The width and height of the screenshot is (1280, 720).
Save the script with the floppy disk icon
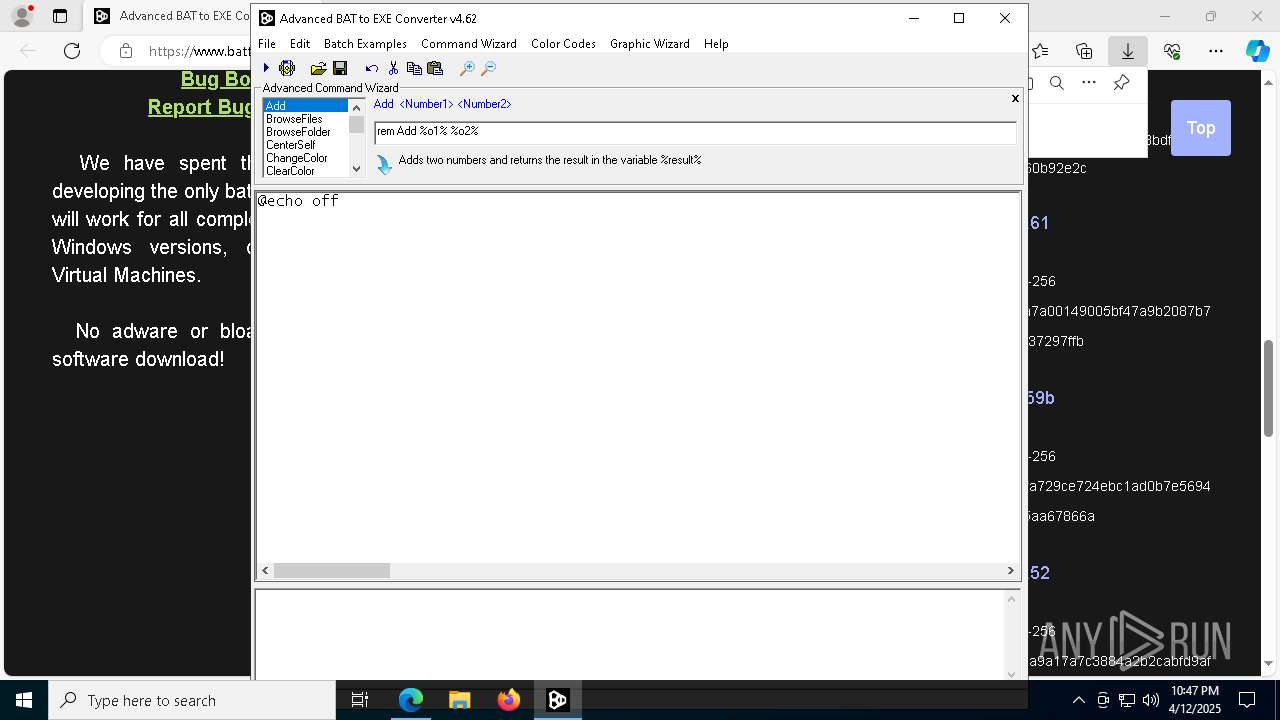pyautogui.click(x=340, y=68)
